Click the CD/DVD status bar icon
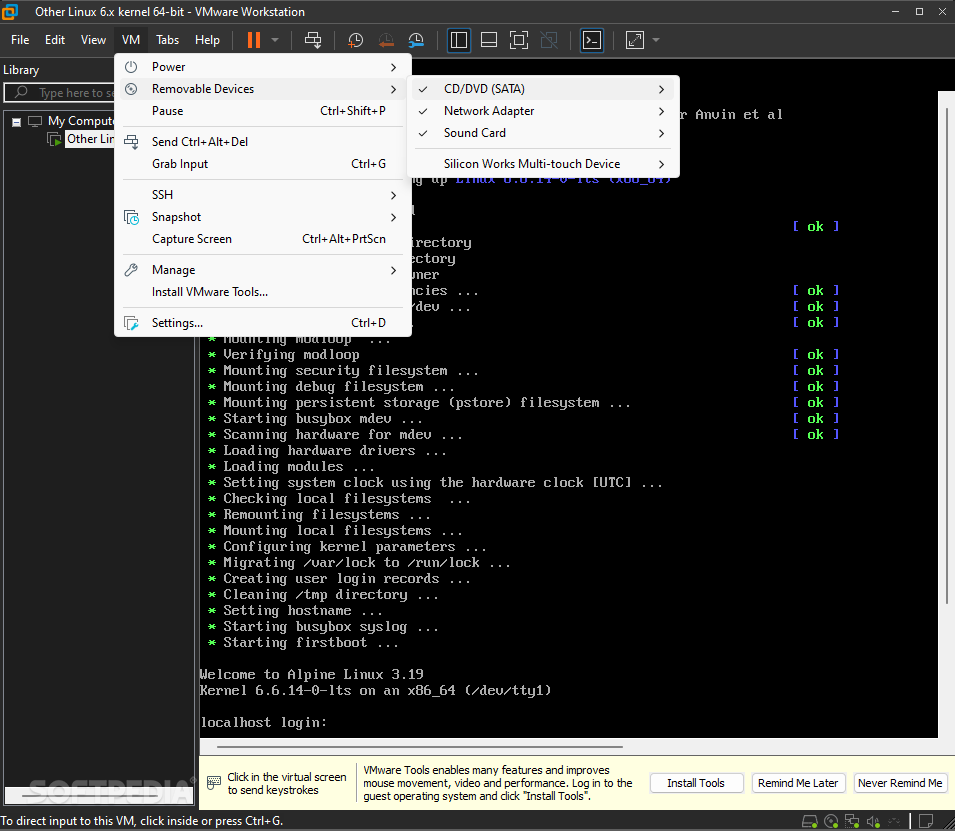The height and width of the screenshot is (831, 955). [831, 821]
